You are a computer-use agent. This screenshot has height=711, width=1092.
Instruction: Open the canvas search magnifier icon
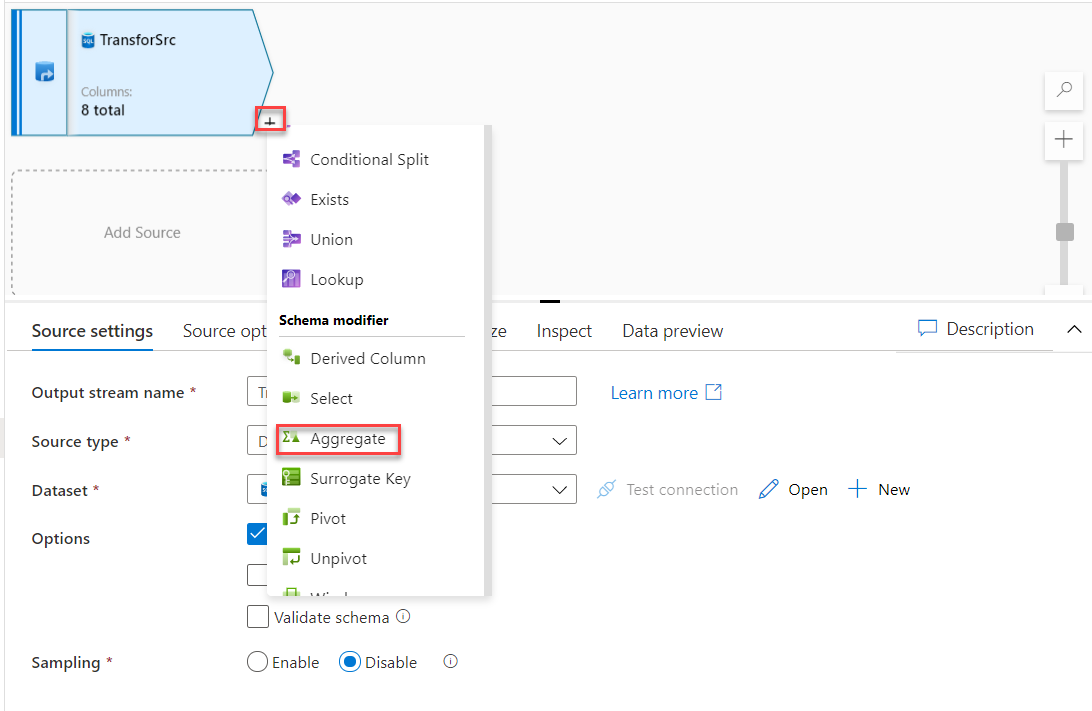pos(1064,90)
